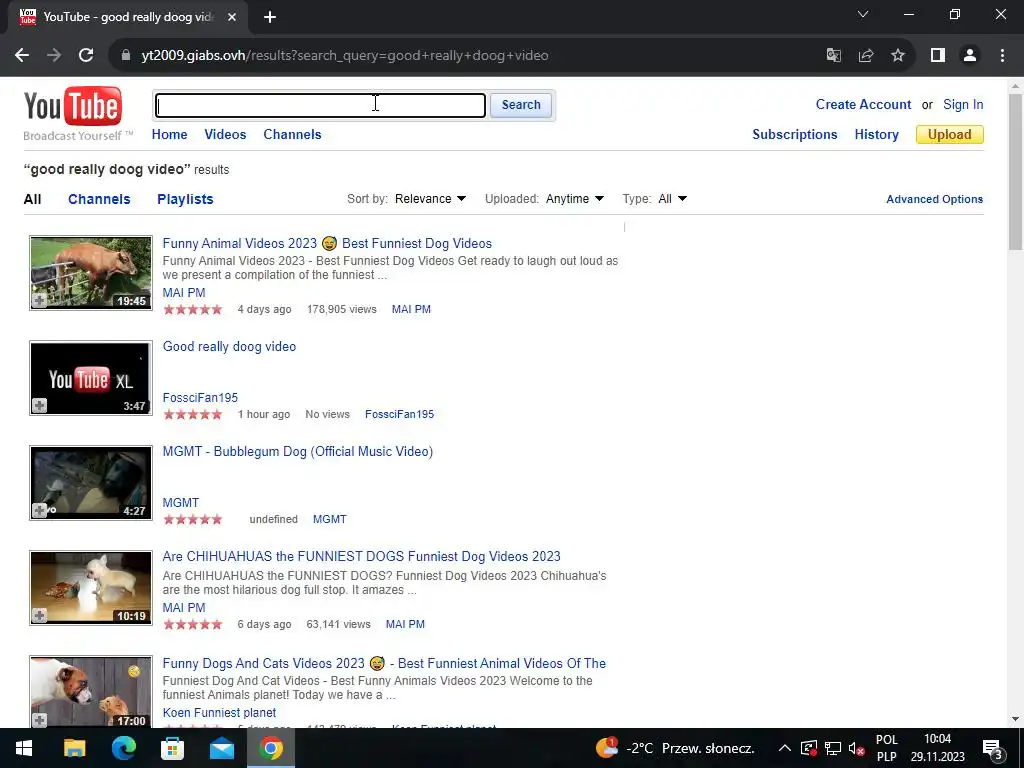Screen dimensions: 1024x768
Task: Click the browser address bar URL
Action: coord(345,56)
